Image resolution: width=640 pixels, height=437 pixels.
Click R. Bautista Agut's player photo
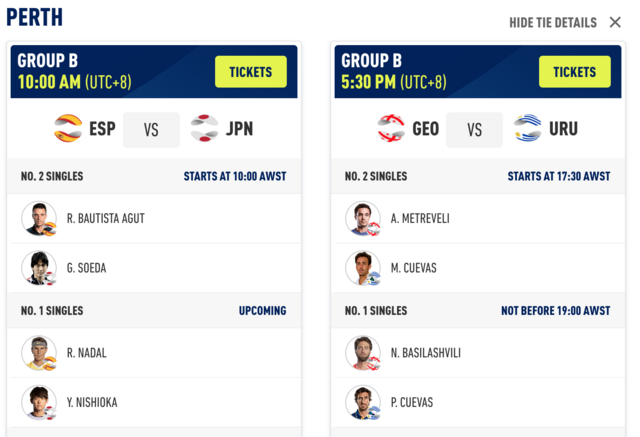(39, 218)
